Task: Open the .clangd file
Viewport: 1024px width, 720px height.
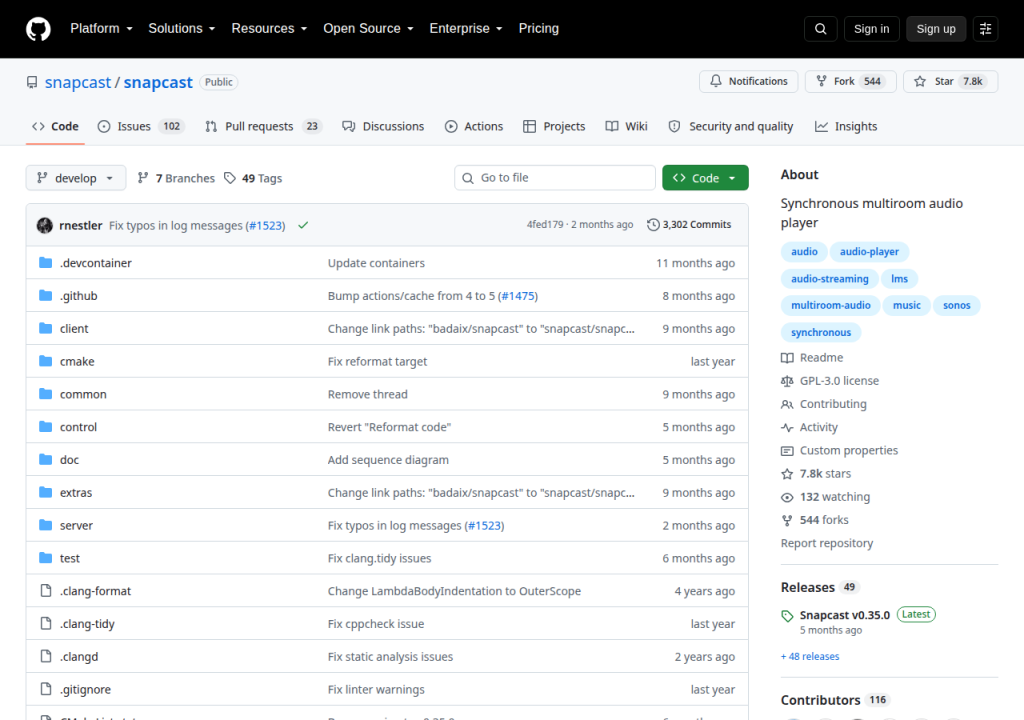Action: [x=79, y=657]
